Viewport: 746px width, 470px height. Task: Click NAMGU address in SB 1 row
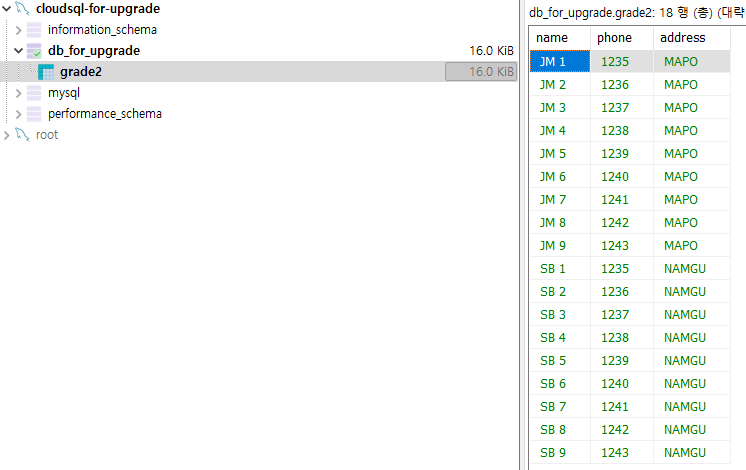(692, 268)
